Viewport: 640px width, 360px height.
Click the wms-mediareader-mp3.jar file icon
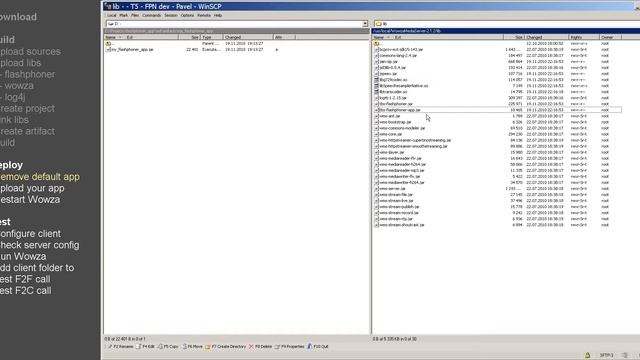click(376, 170)
